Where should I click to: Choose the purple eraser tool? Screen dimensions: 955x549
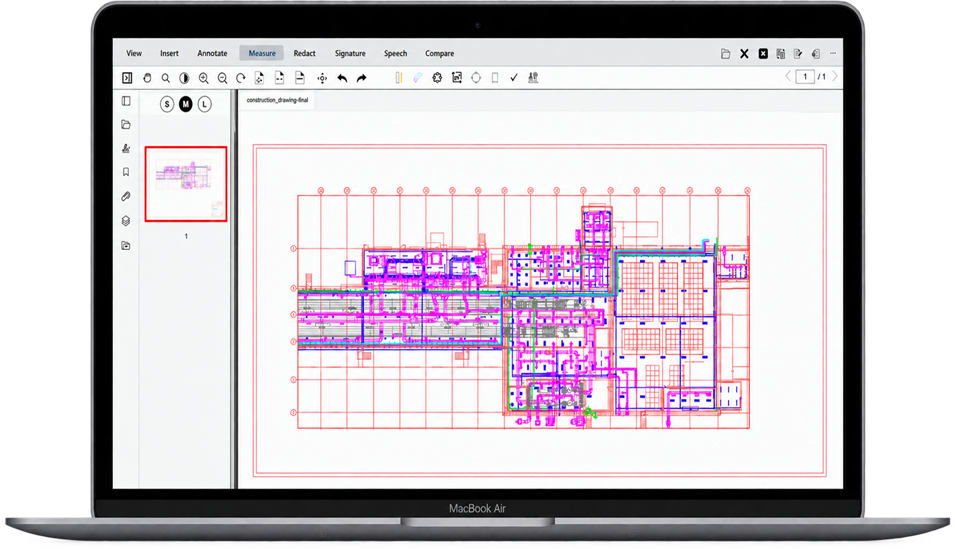[x=417, y=77]
